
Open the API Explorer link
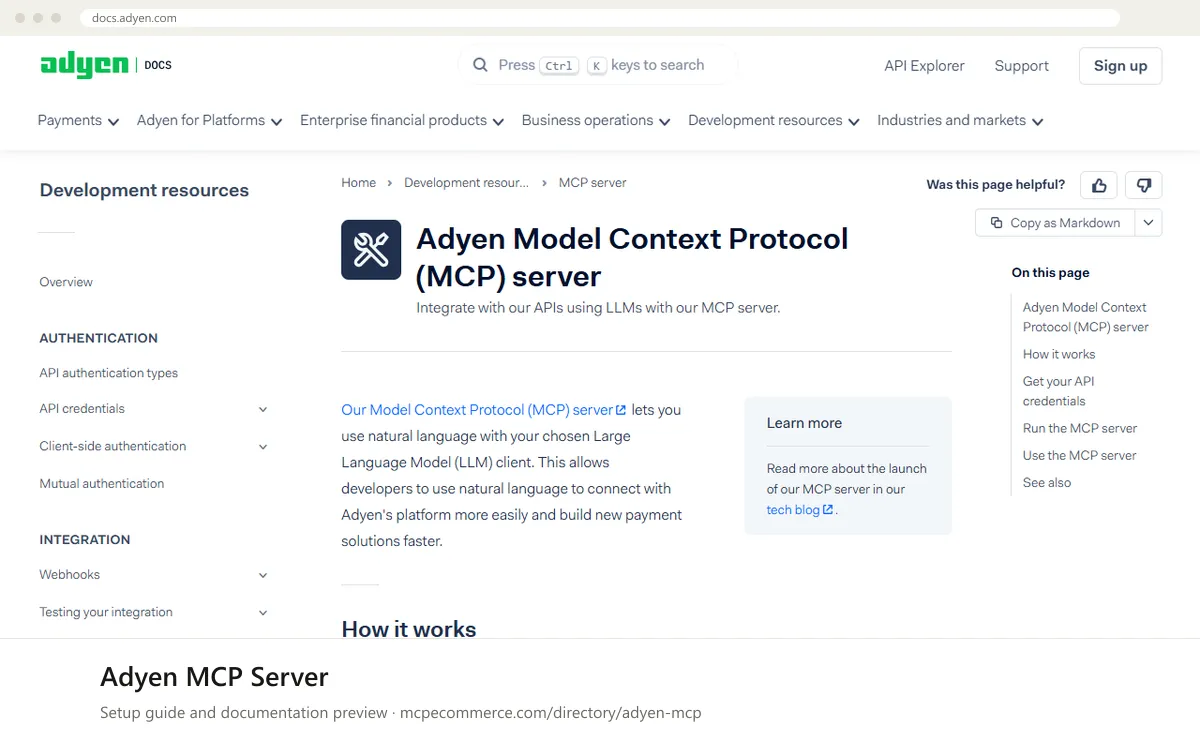(x=924, y=66)
